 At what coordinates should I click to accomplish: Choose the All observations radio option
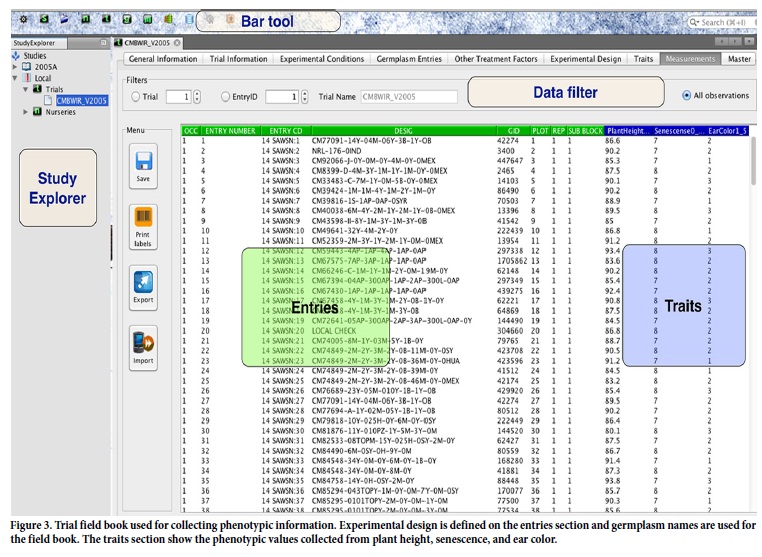(x=686, y=96)
